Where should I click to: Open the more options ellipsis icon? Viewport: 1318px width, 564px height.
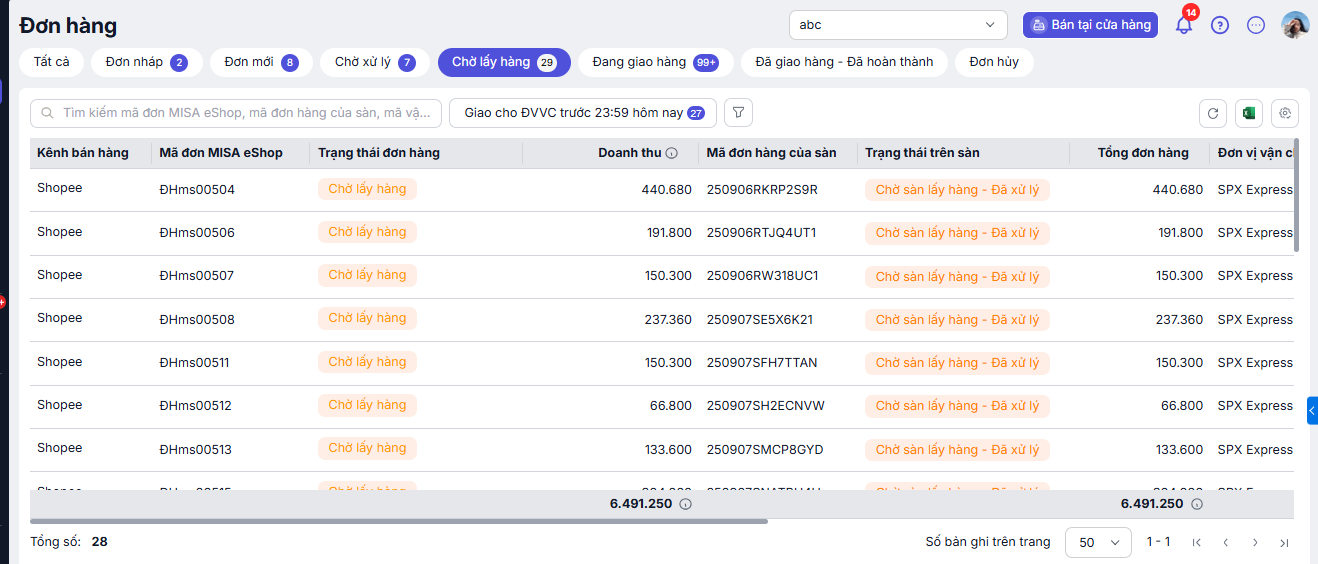tap(1256, 25)
